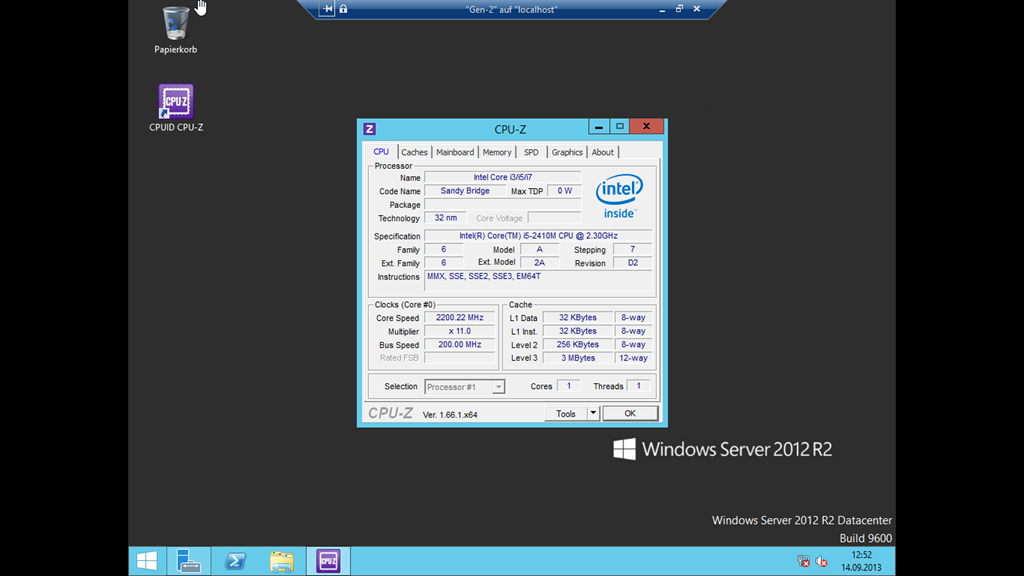Click the Max TDP 0 W value

[x=564, y=191]
